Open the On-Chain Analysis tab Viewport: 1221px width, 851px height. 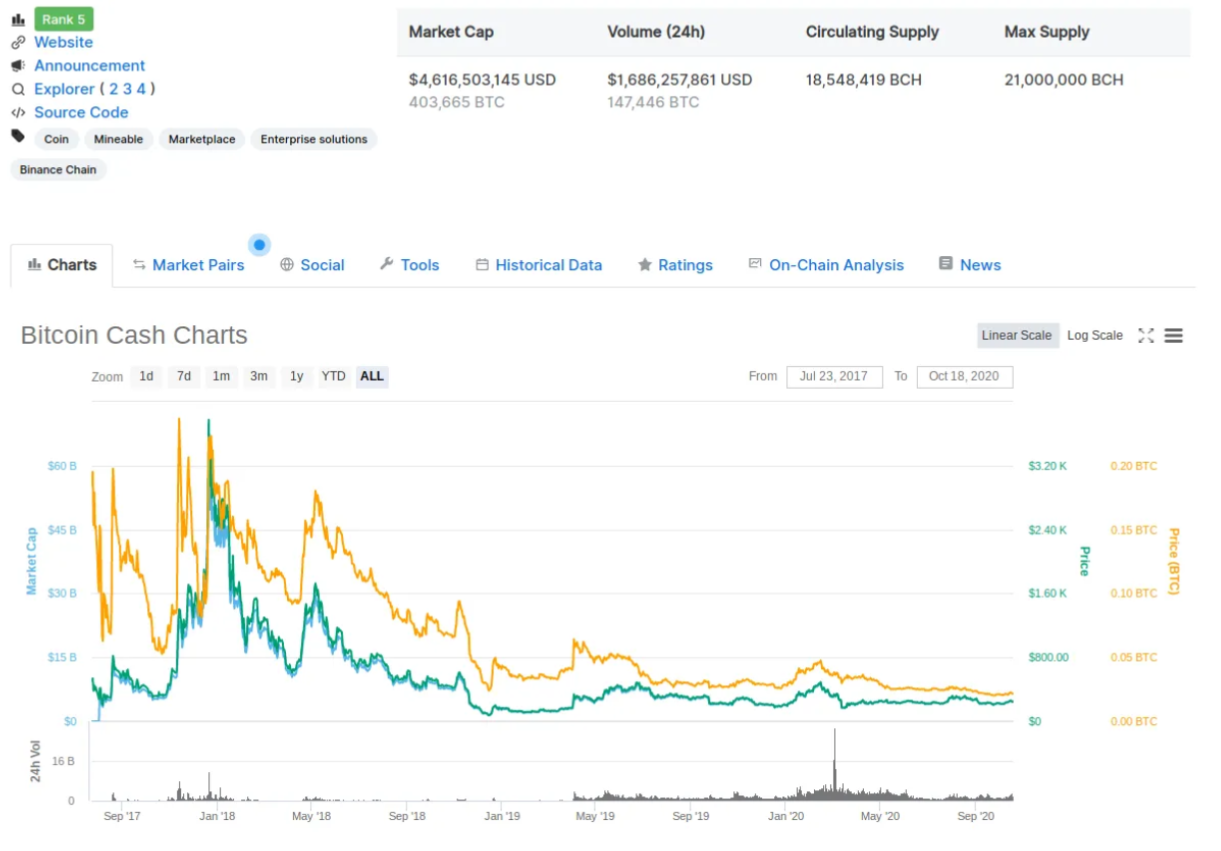(826, 265)
